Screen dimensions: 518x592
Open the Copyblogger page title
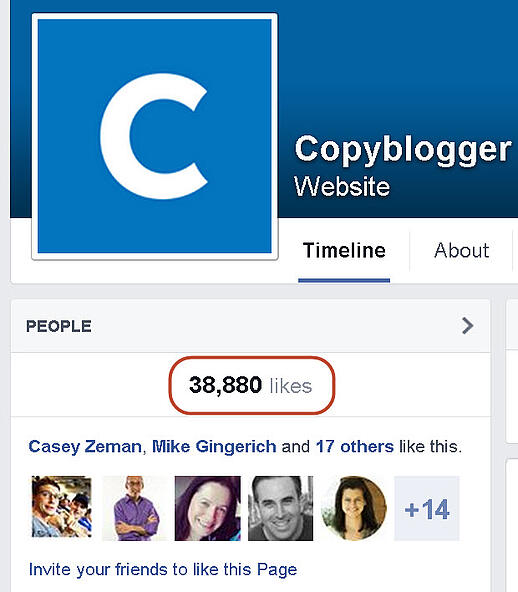402,150
